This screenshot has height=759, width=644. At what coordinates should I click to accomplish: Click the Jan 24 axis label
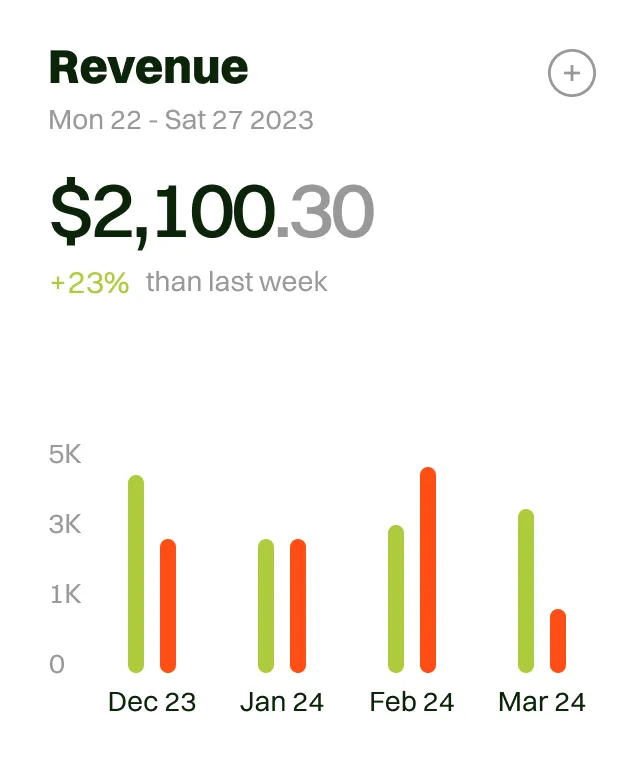(282, 702)
